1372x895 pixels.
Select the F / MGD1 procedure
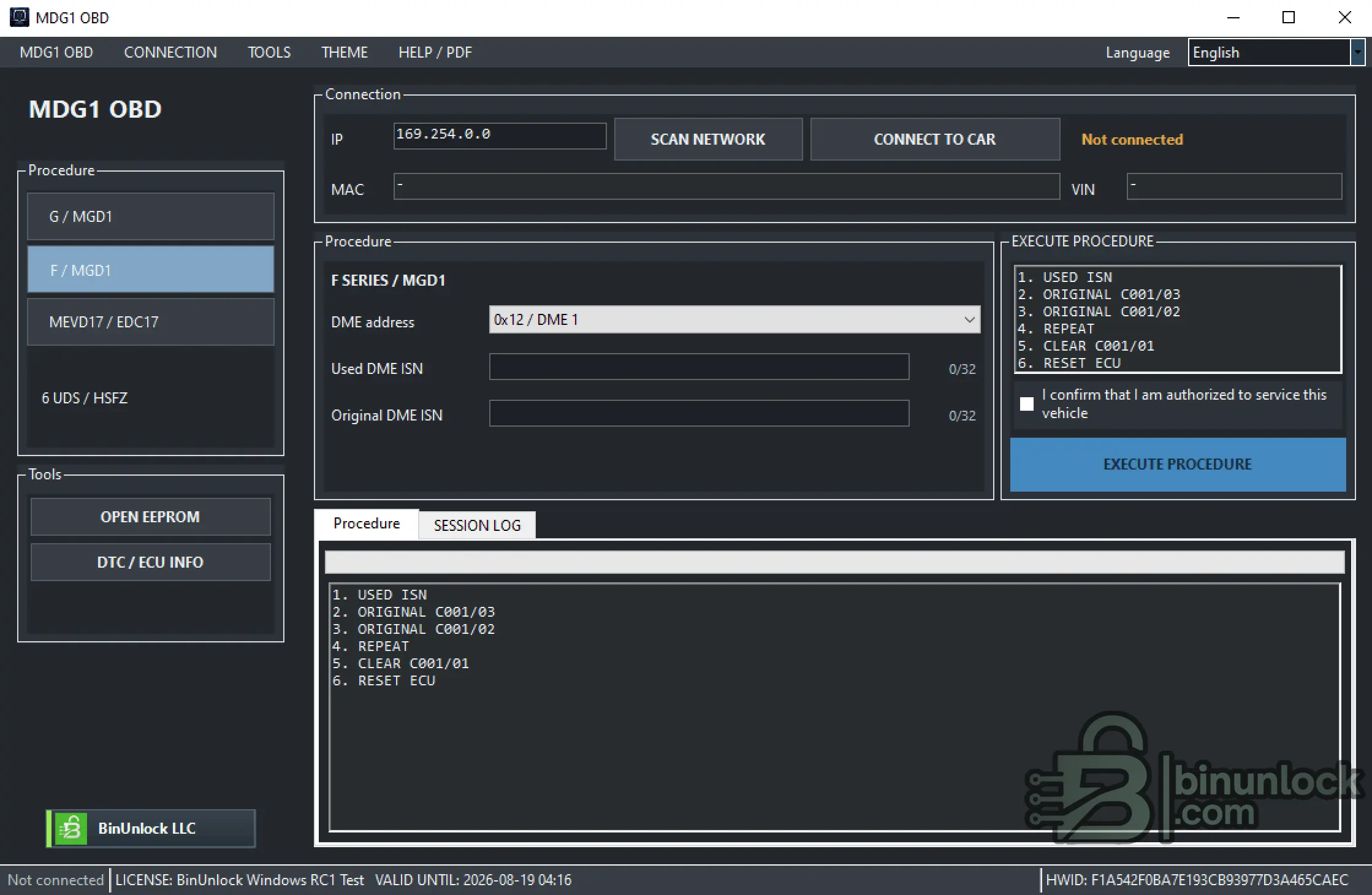150,270
